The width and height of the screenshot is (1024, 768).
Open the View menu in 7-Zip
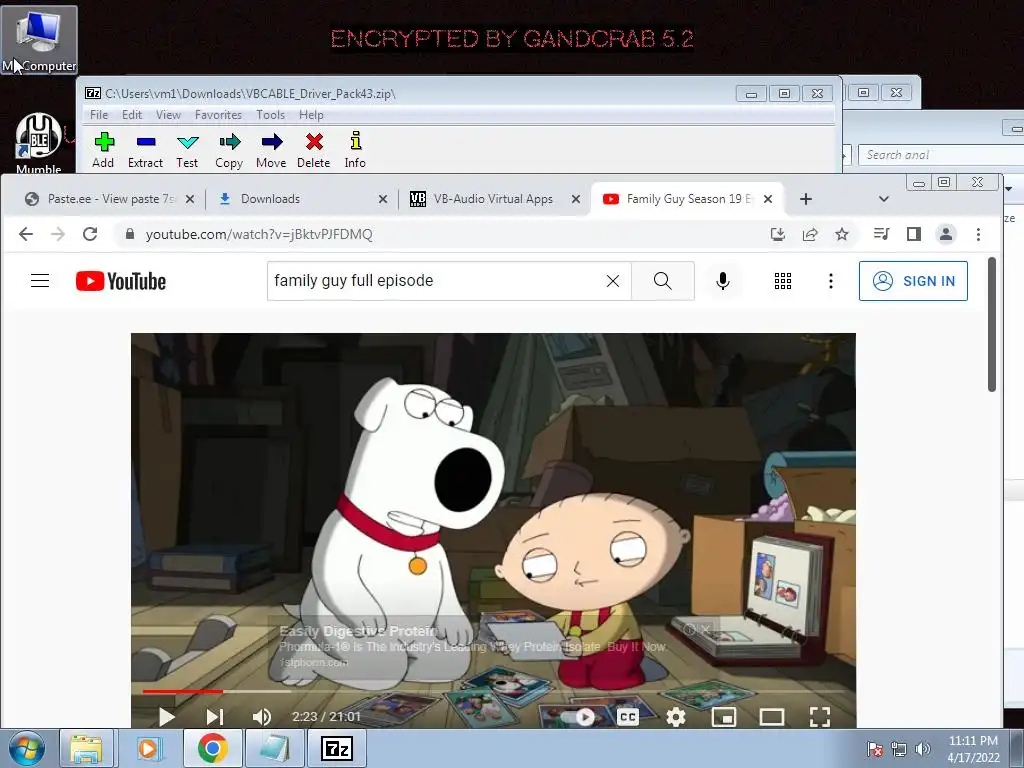click(x=168, y=115)
